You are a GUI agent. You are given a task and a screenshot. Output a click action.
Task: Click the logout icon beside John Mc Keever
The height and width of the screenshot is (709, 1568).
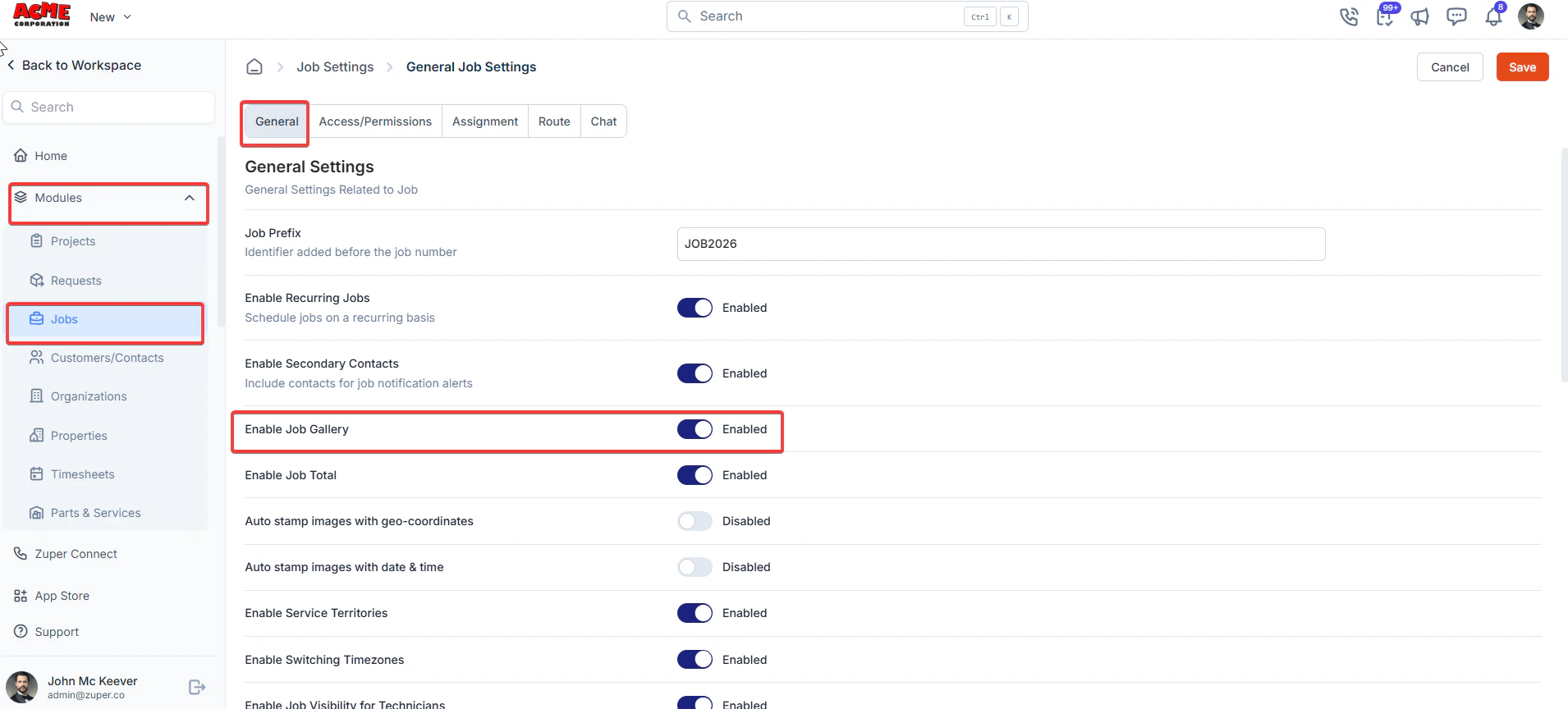click(x=197, y=687)
